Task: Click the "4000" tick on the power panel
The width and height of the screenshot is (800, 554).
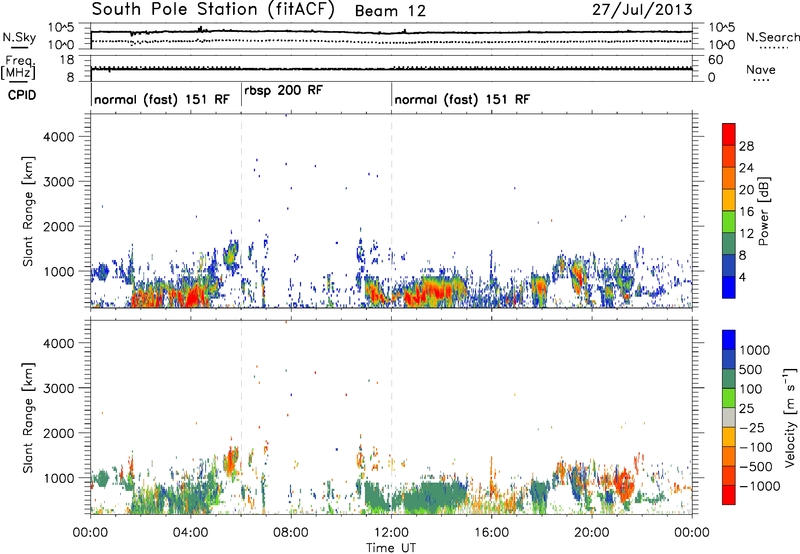Action: [x=59, y=137]
